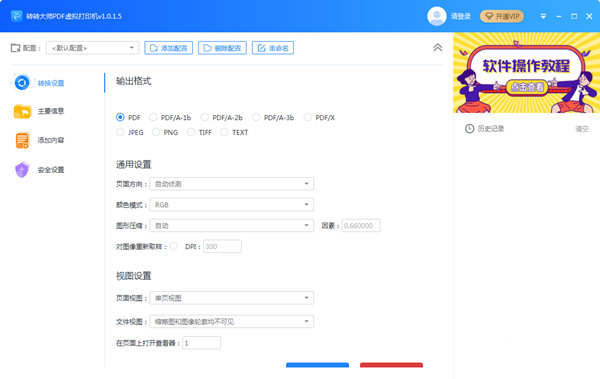This screenshot has width=600, height=379.
Task: Open the 文件视图 dropdown
Action: click(232, 322)
